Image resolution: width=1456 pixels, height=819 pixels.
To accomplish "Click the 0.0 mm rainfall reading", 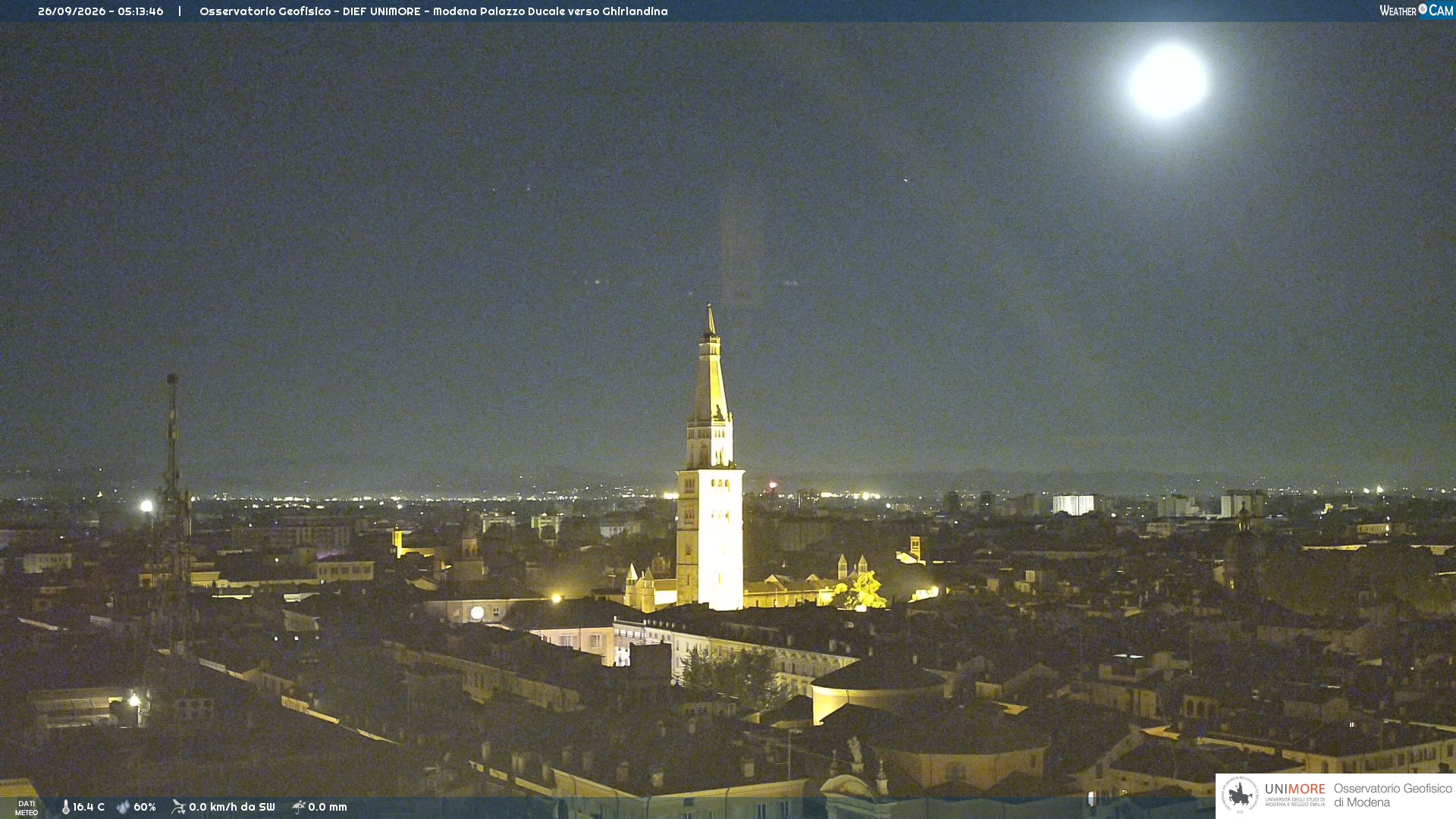I will 328,807.
